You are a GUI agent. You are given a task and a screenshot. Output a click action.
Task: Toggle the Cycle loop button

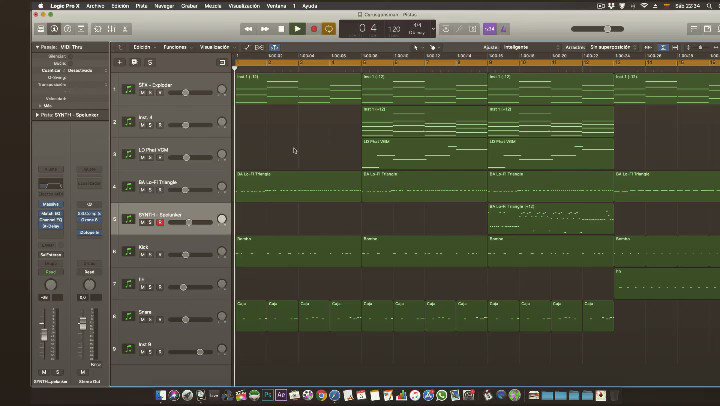(329, 29)
